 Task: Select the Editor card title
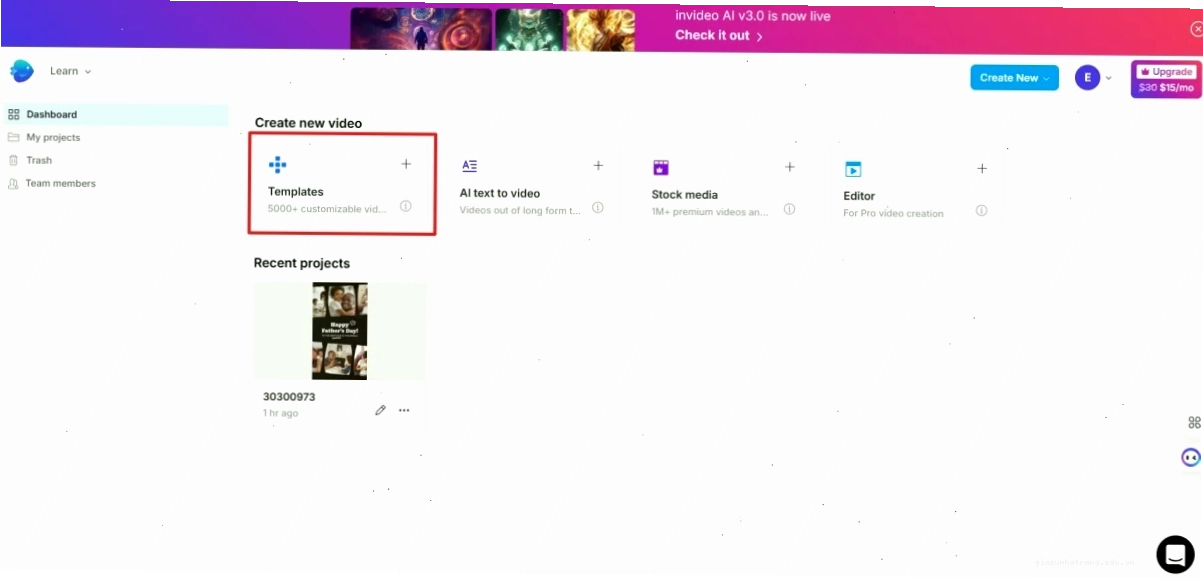tap(859, 196)
